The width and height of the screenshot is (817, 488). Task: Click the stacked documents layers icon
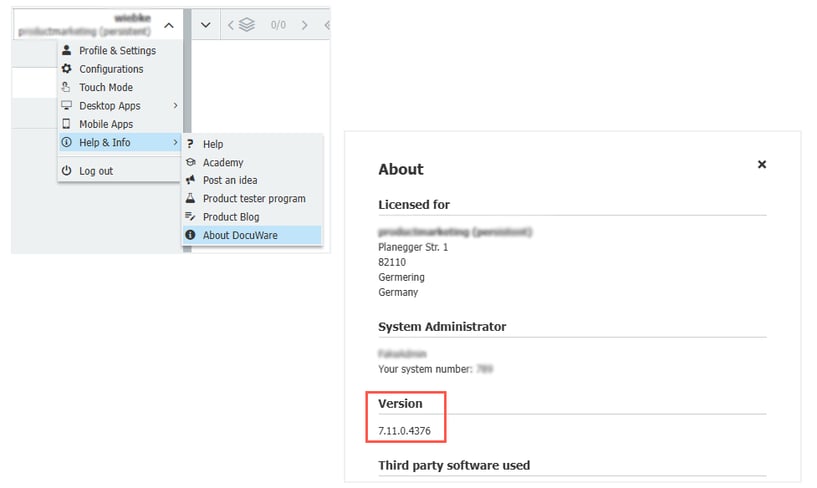247,25
